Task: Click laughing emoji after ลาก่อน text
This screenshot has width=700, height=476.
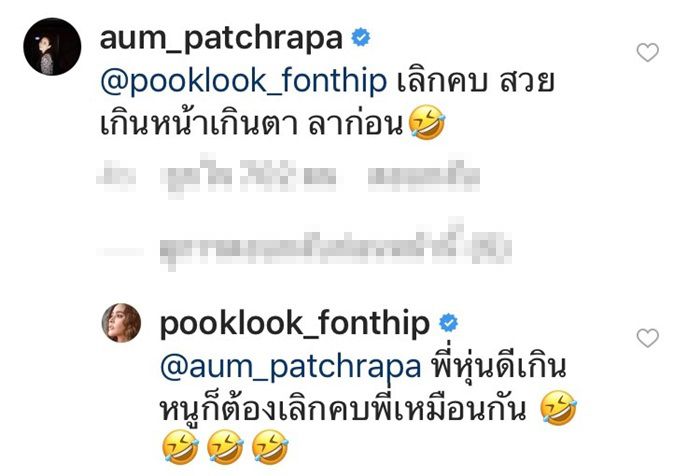Action: point(427,123)
